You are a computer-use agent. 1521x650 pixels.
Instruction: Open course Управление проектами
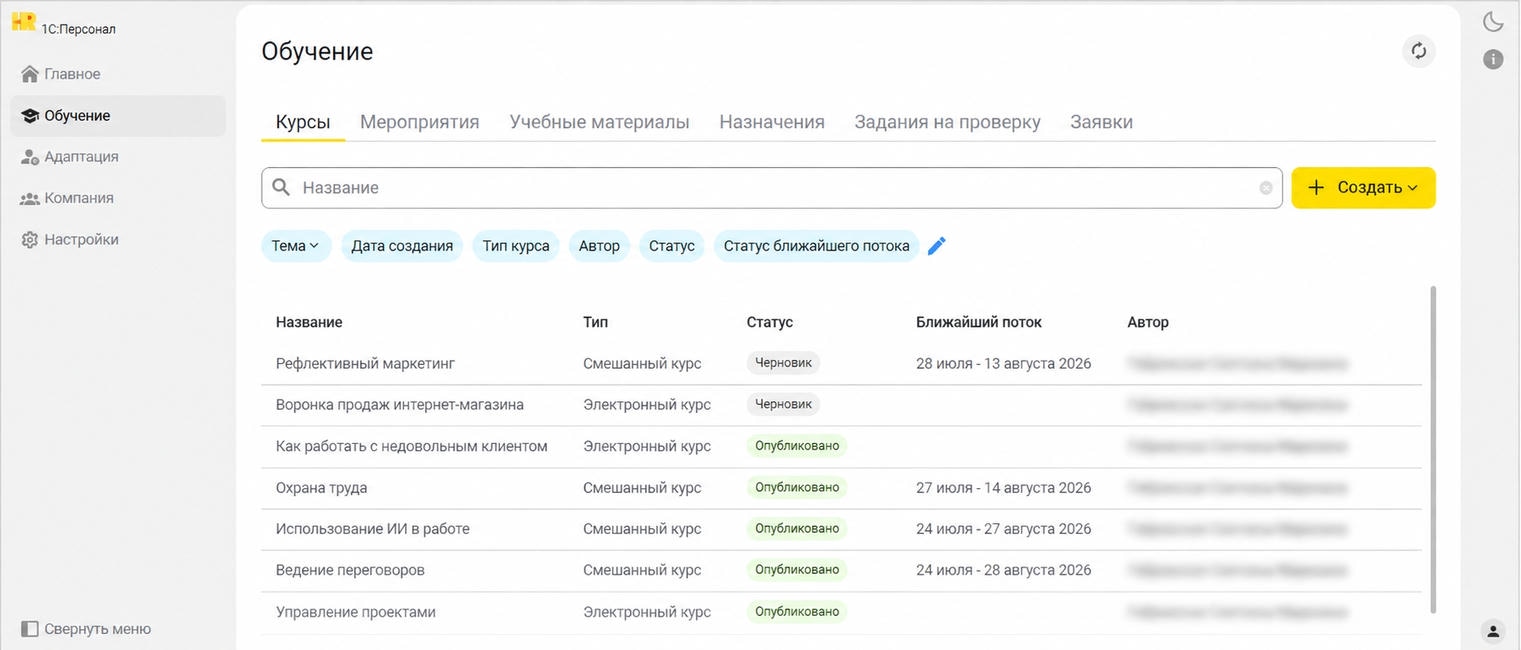pos(356,612)
